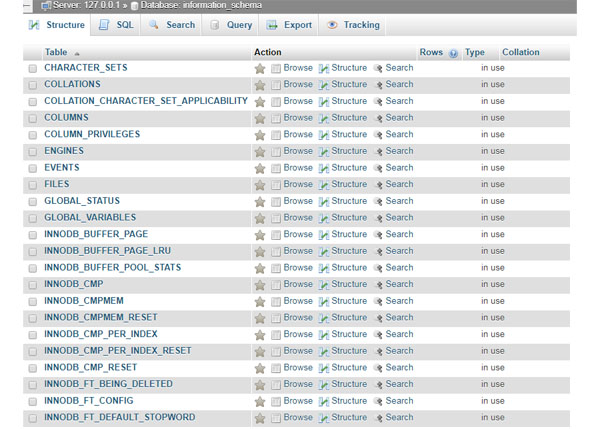Check the CHARACTER_SETS table checkbox
This screenshot has width=600, height=429.
(x=33, y=69)
